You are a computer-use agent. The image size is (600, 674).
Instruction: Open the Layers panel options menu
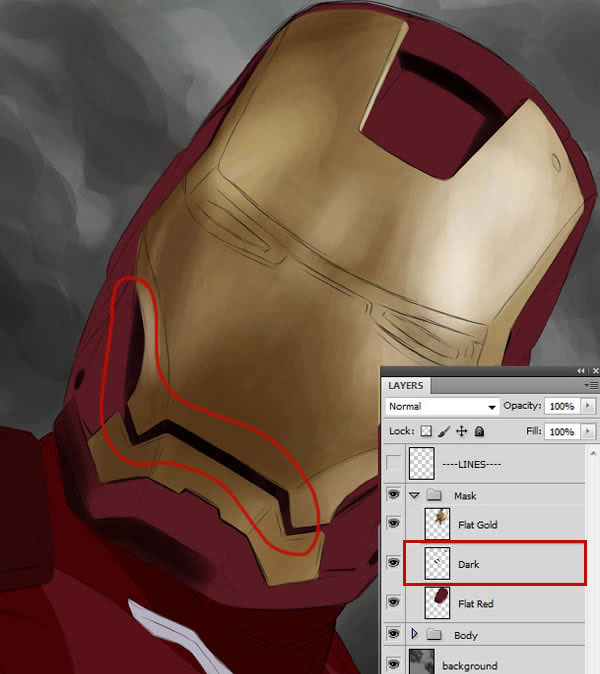tap(592, 386)
